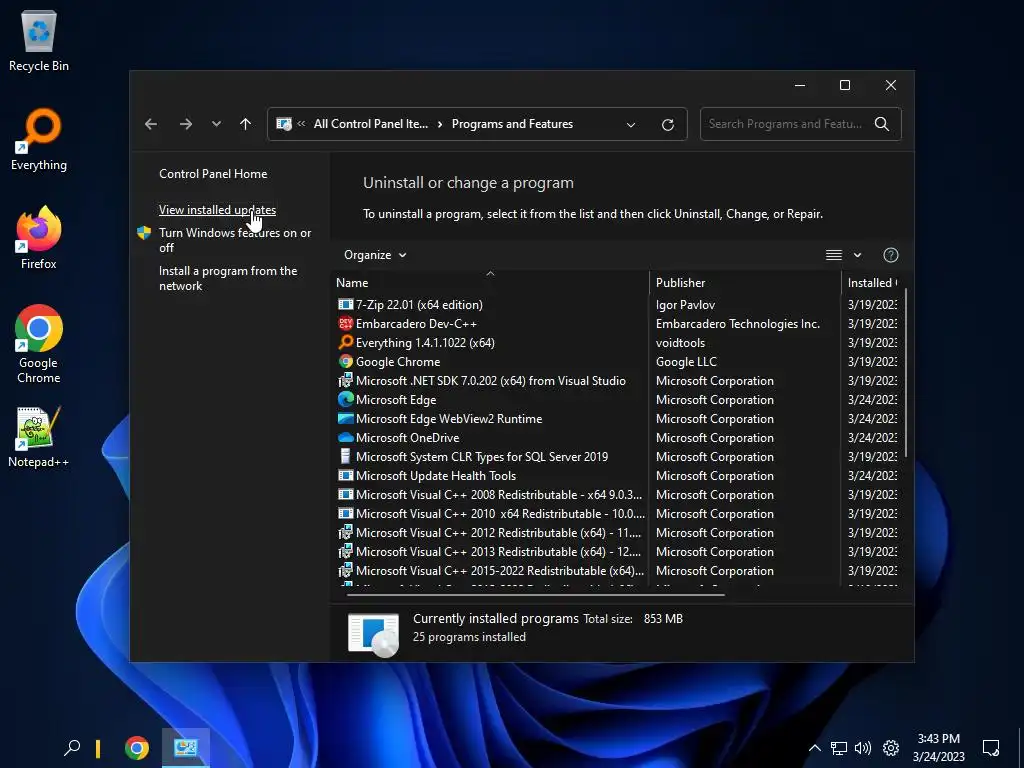
Task: Select the Google Chrome list icon
Action: (345, 361)
